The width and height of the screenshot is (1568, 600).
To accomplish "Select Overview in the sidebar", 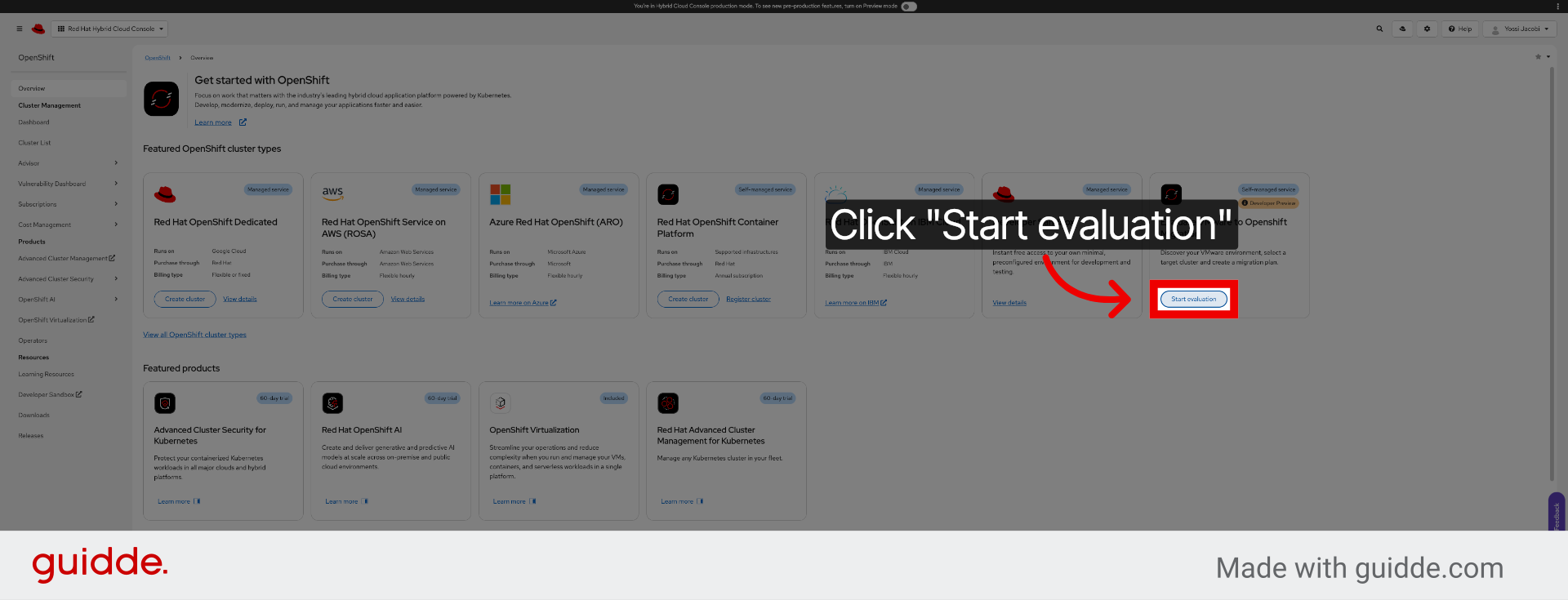I will point(69,88).
